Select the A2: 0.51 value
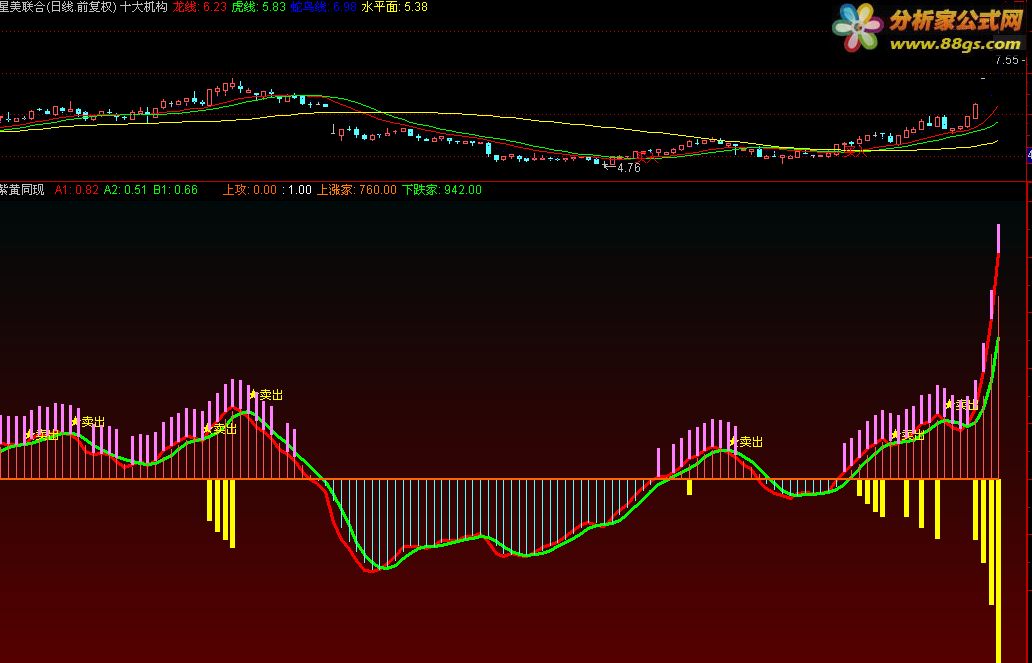This screenshot has height=663, width=1032. (125, 190)
